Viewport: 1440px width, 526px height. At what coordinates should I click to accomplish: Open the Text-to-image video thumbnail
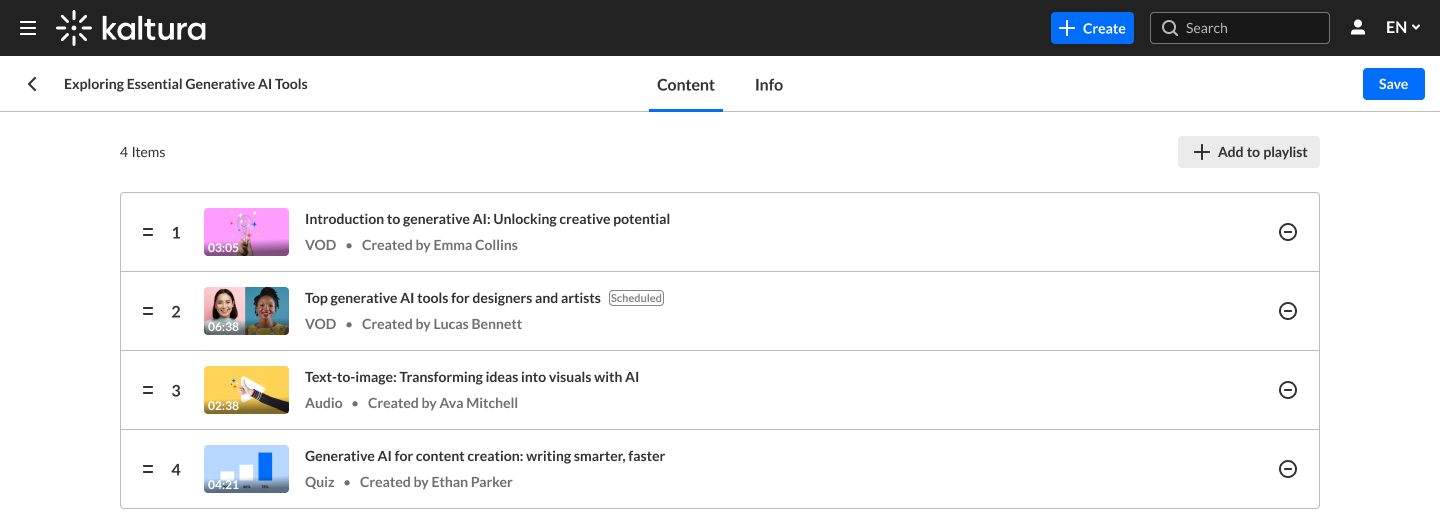[246, 390]
